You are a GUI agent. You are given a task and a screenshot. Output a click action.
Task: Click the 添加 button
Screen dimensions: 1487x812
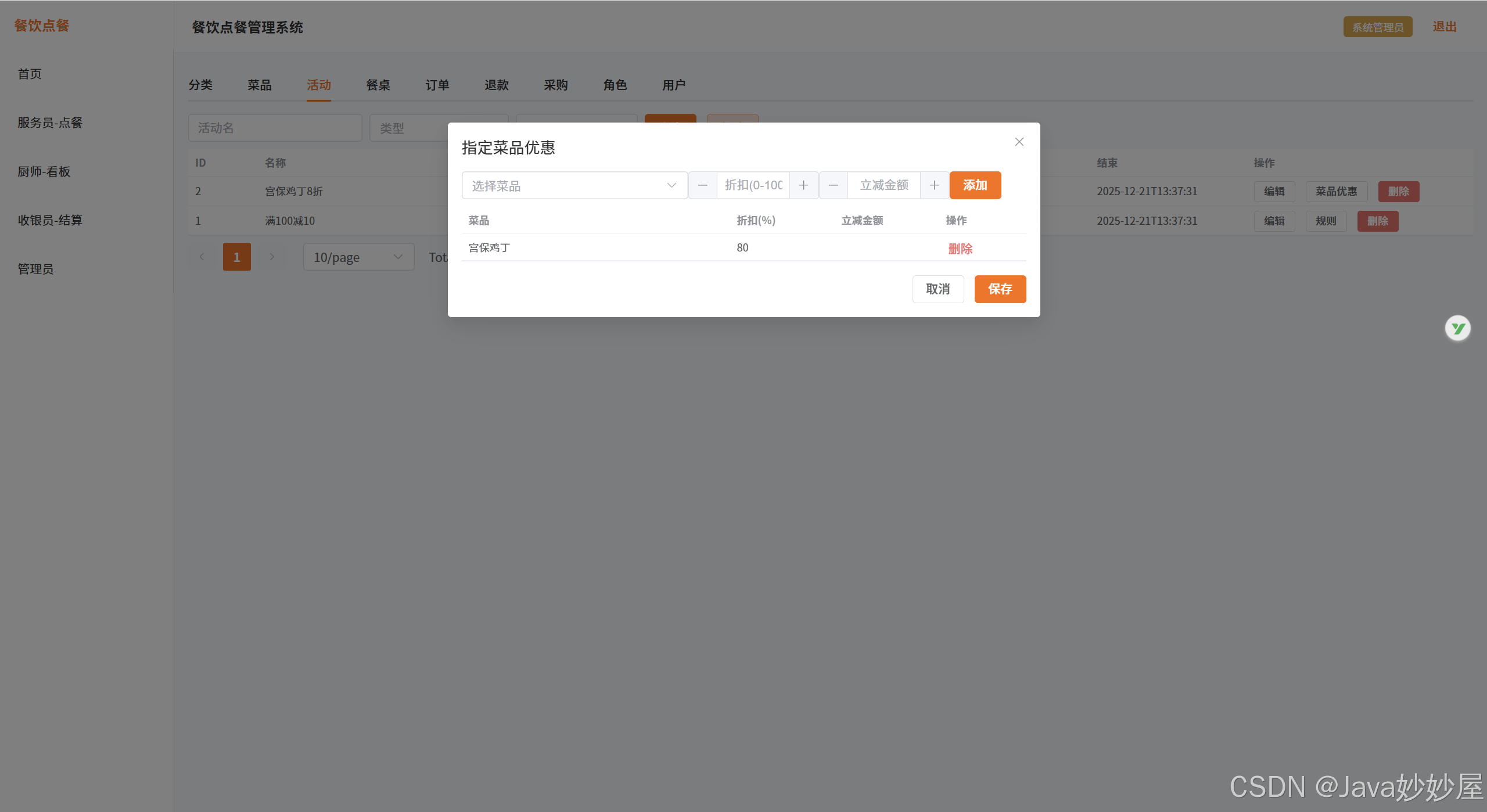coord(975,185)
